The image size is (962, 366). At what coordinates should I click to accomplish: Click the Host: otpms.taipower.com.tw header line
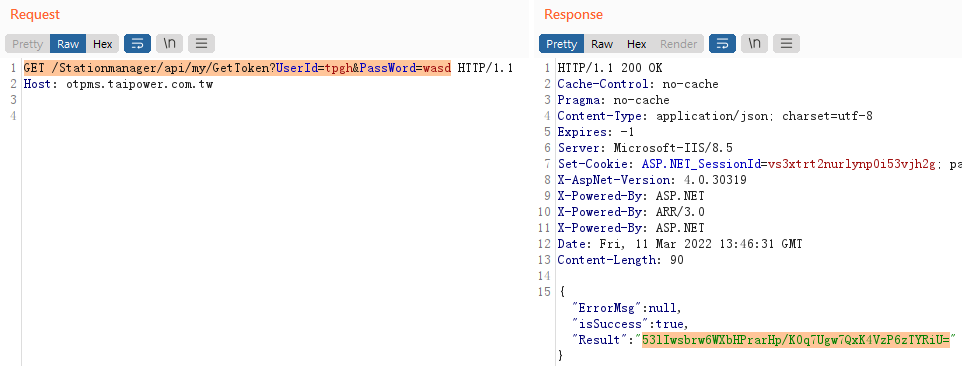118,84
